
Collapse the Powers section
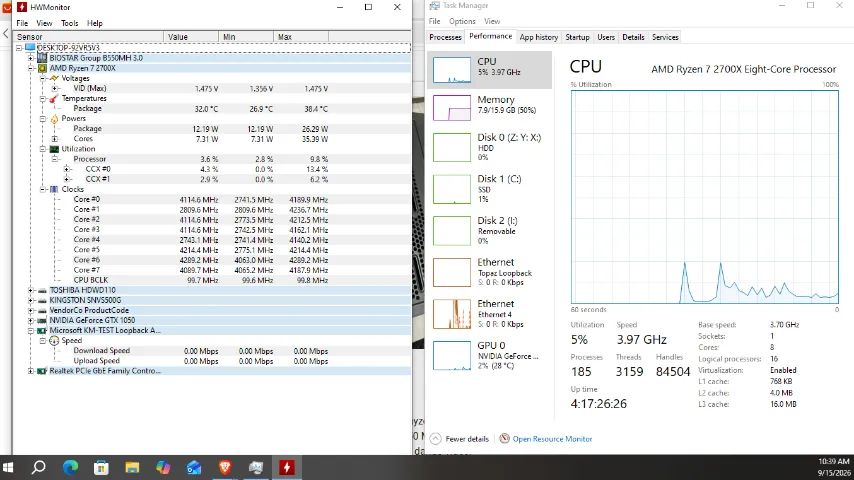pos(43,119)
